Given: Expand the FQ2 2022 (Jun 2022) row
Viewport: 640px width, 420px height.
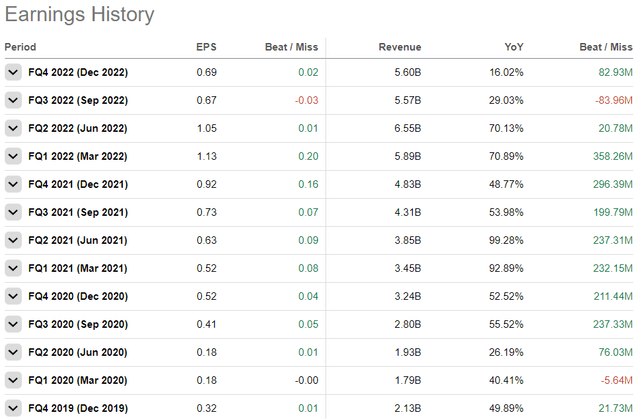Looking at the screenshot, I should [13, 129].
